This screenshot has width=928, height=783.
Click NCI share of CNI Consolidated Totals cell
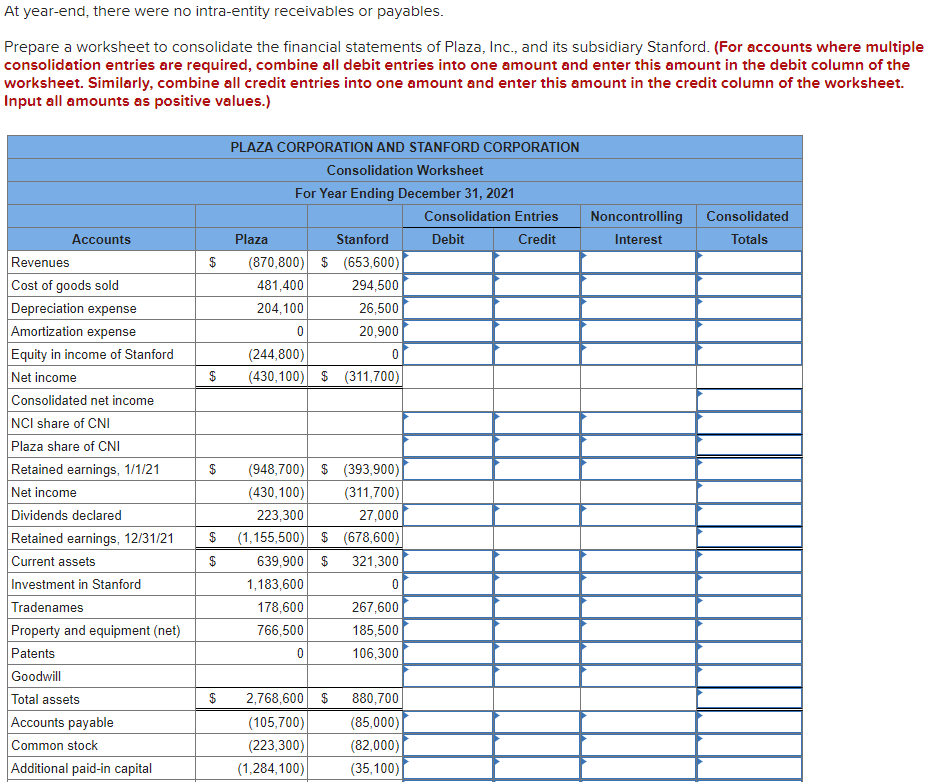click(x=749, y=423)
